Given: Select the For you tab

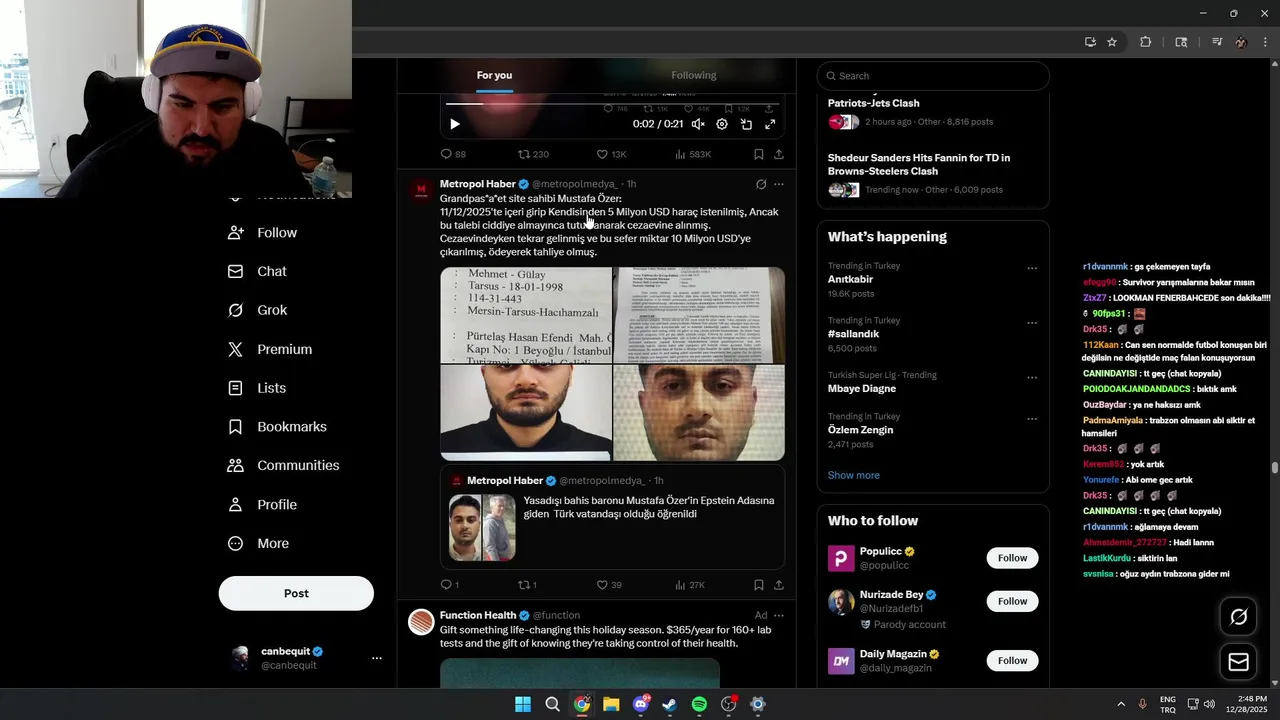Looking at the screenshot, I should [x=494, y=75].
